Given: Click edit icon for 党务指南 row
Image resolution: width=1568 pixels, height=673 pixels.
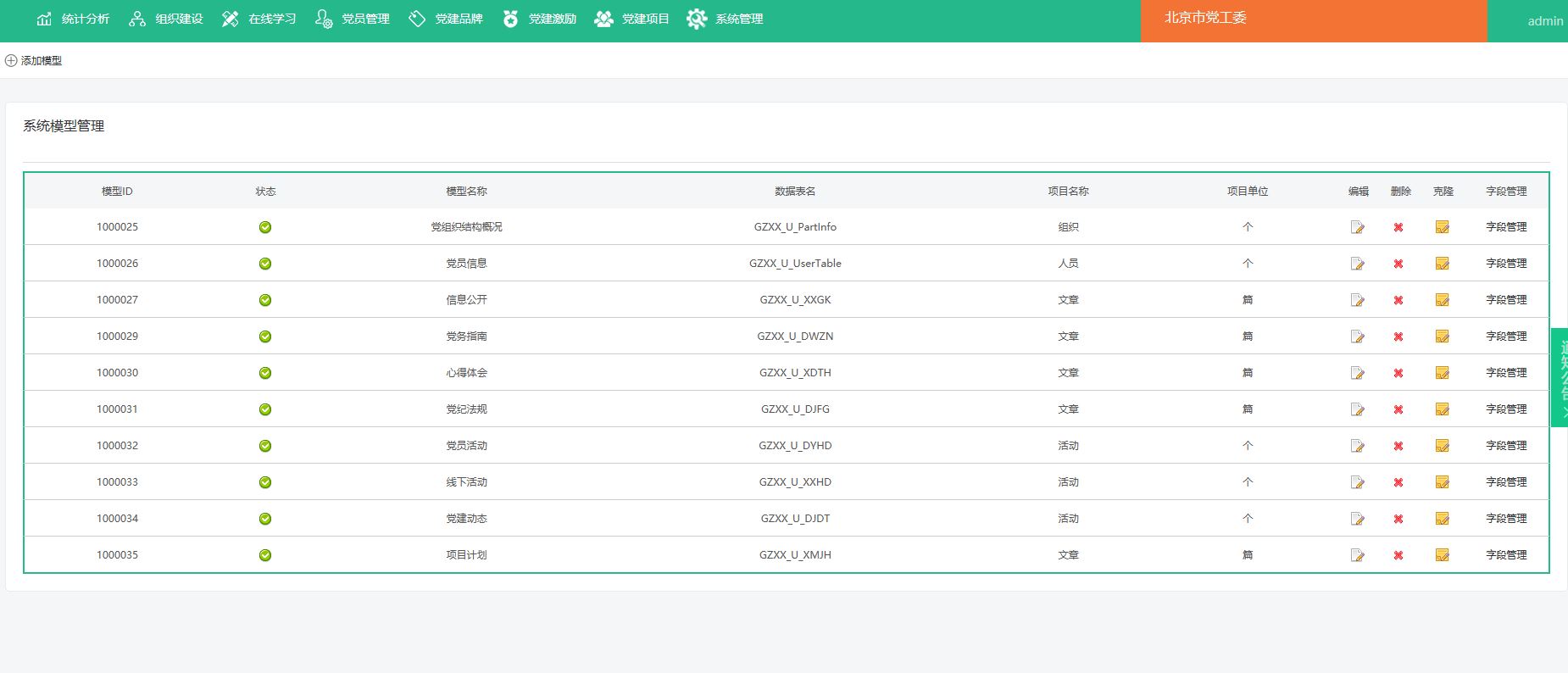Looking at the screenshot, I should click(x=1358, y=336).
